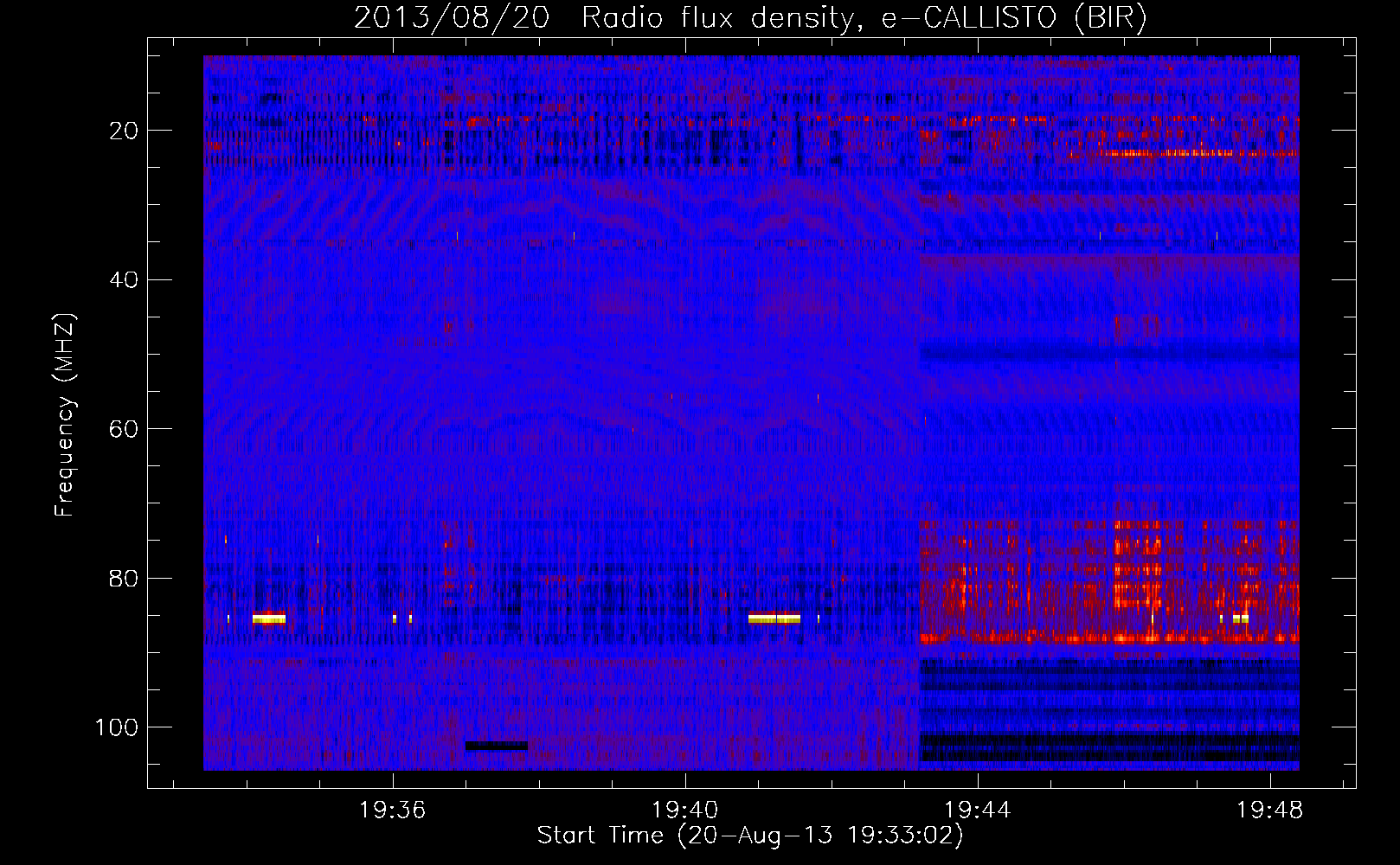Click the plot title '2013/08/20 Radio flux density, e-CALLISTO (BIR)'
Image resolution: width=1400 pixels, height=865 pixels.
tap(750, 17)
